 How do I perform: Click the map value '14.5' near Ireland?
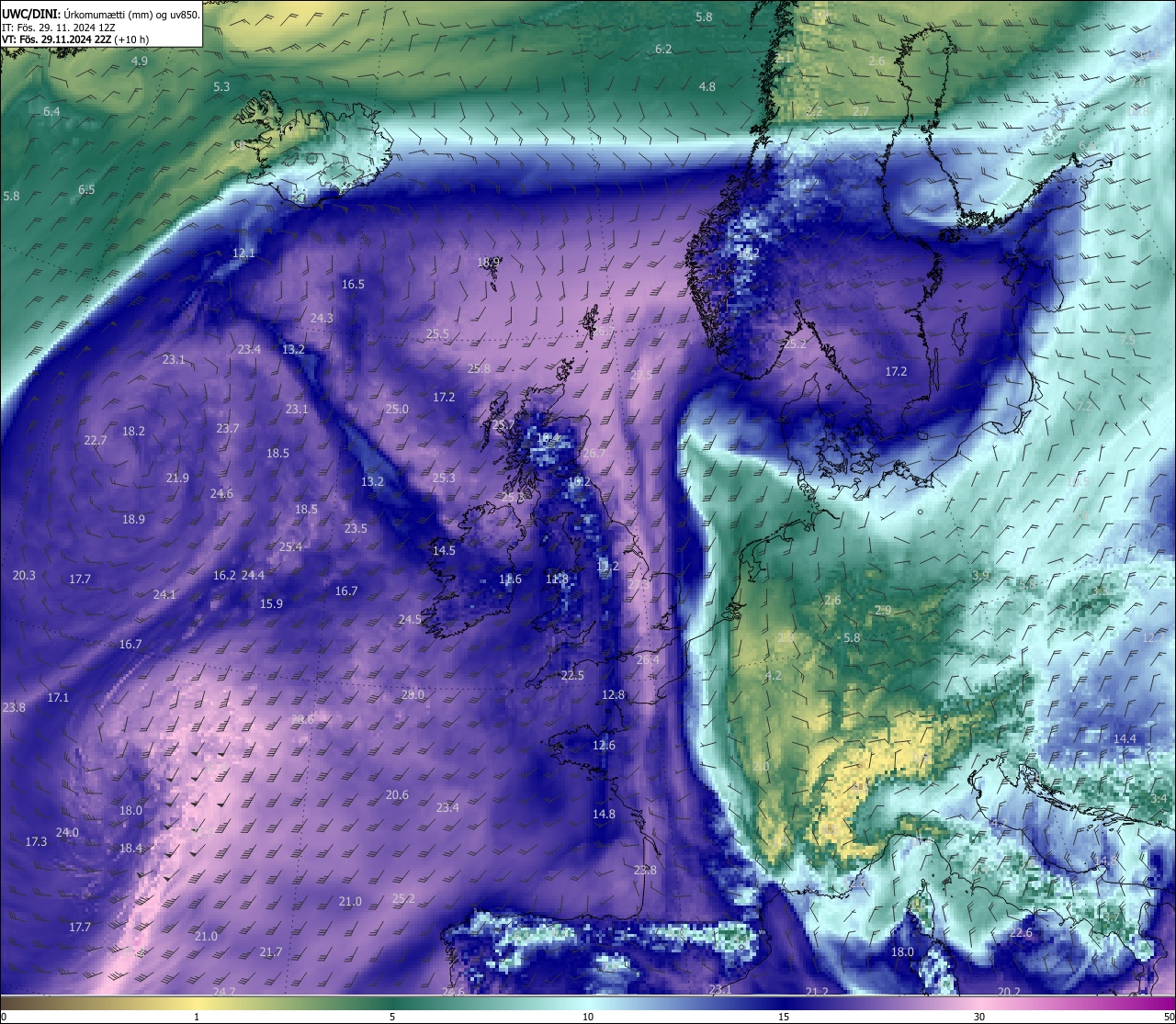click(x=444, y=551)
